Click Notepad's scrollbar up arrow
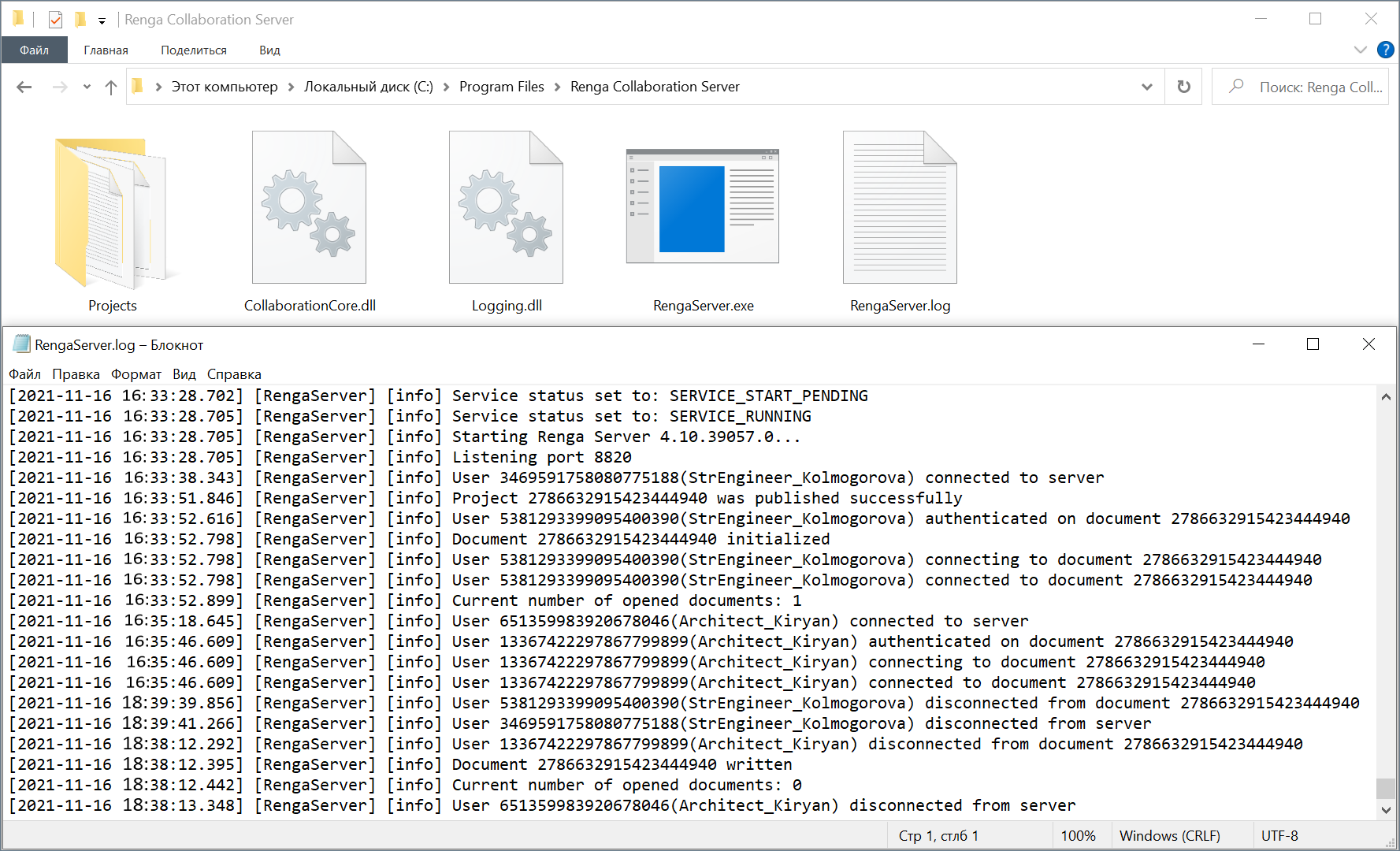 1385,396
